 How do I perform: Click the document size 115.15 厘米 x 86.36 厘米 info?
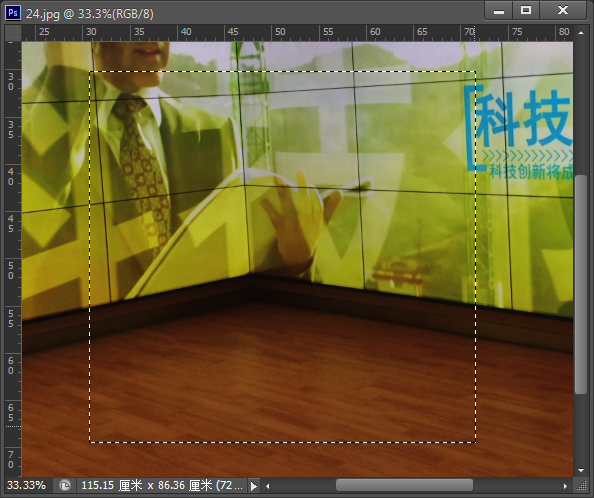(x=162, y=485)
